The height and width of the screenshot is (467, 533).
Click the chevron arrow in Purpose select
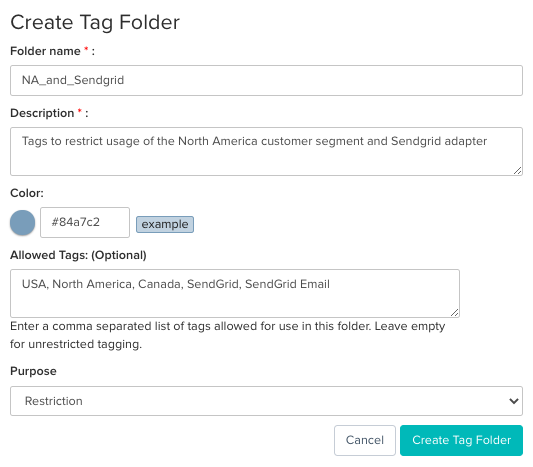coord(514,401)
